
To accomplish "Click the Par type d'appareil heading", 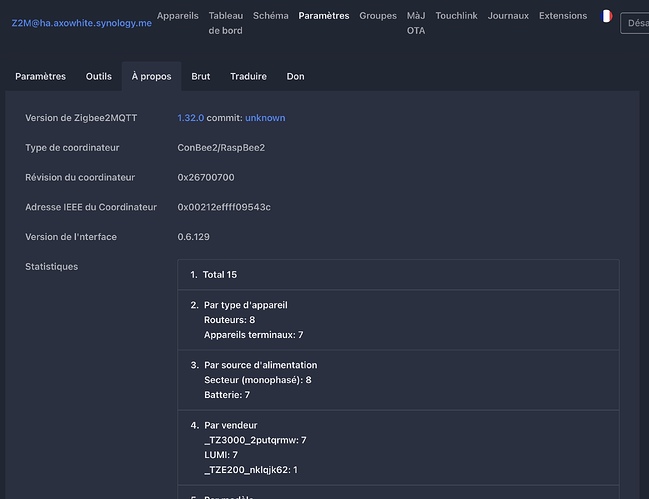I will point(246,305).
